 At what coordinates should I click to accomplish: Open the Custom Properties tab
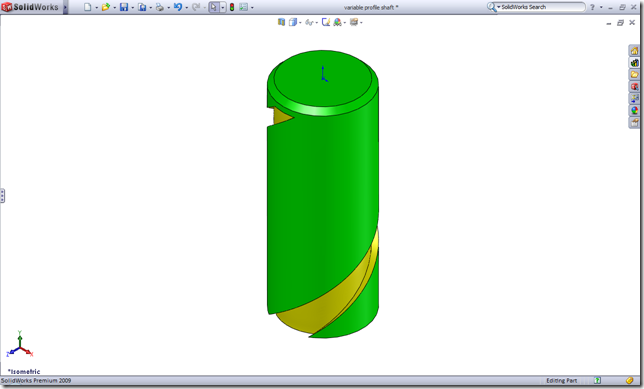pos(635,122)
